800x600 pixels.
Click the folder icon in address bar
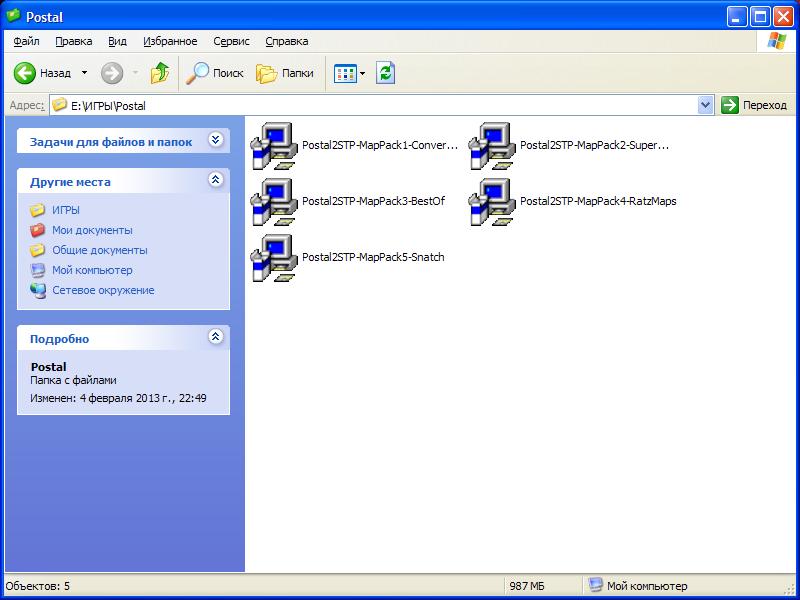point(60,105)
